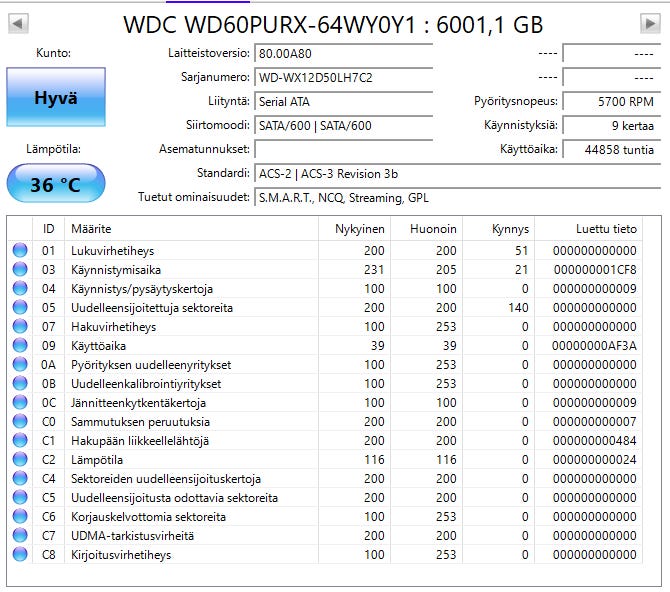Click the Liityntä field Serial ATA
670x592 pixels.
coord(344,101)
